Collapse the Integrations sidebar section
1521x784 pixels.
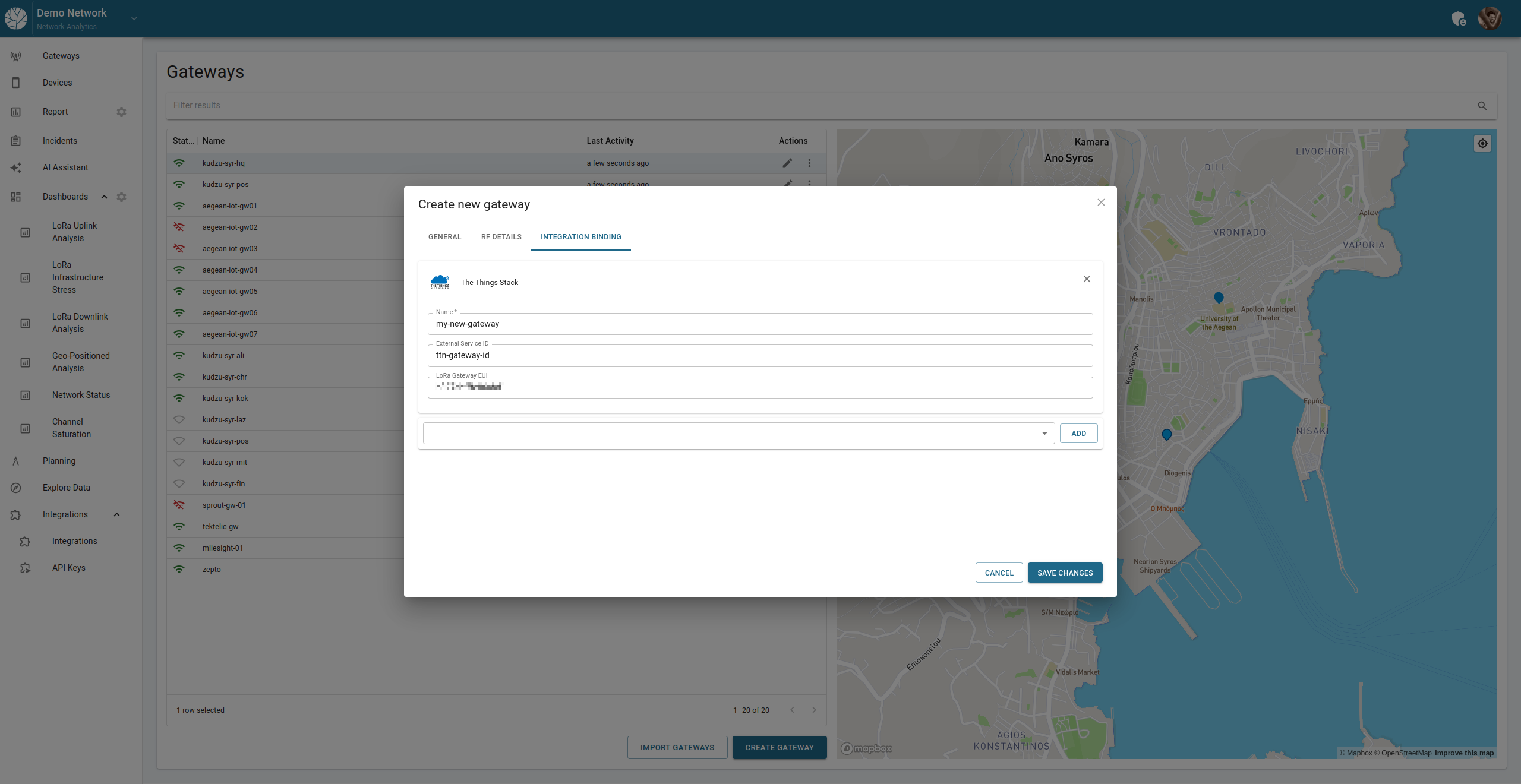(117, 515)
